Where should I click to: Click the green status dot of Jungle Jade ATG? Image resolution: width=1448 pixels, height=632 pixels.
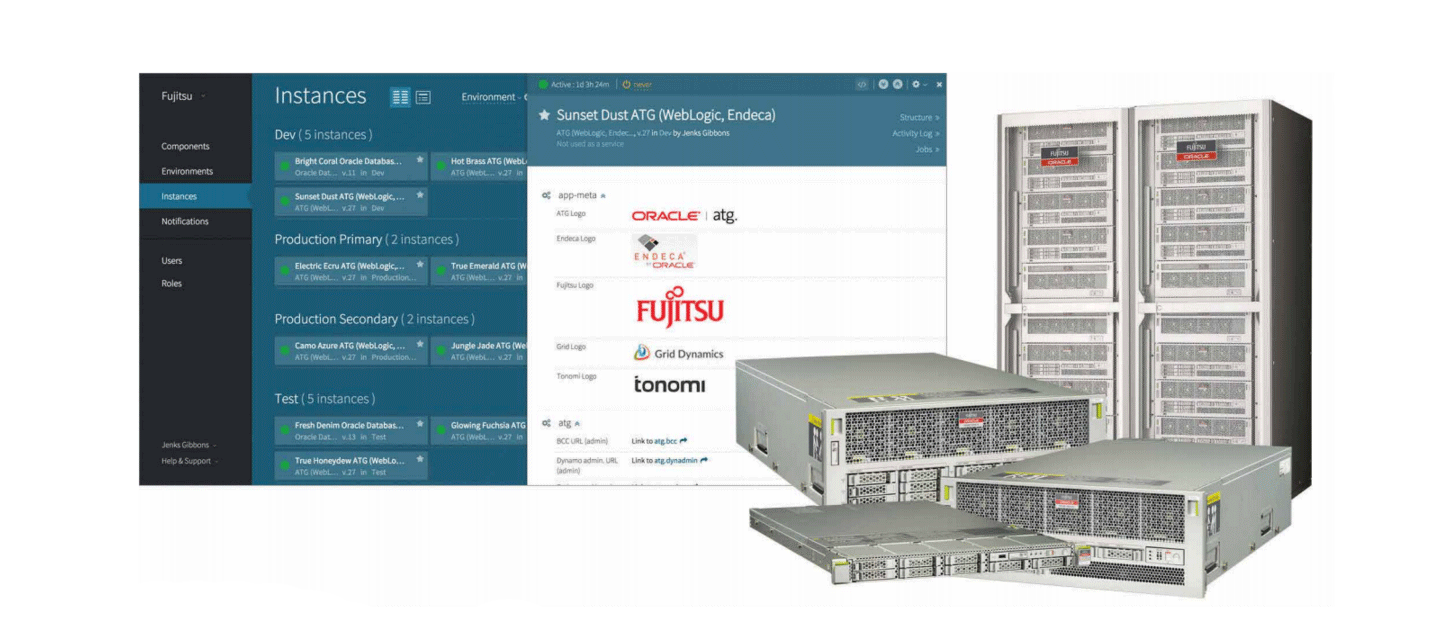click(x=440, y=350)
